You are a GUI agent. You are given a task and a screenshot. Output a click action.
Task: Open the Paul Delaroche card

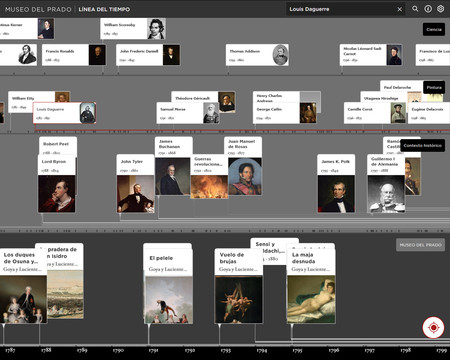(x=402, y=86)
